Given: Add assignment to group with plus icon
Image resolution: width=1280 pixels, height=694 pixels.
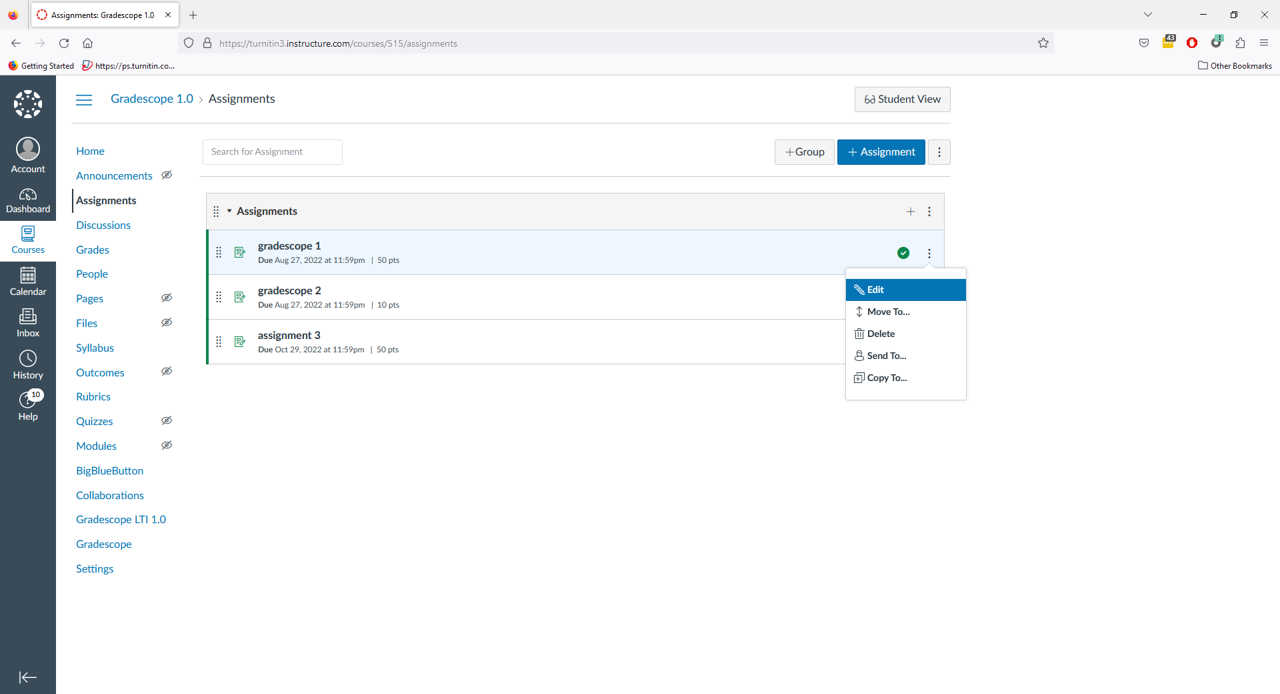Looking at the screenshot, I should tap(910, 212).
